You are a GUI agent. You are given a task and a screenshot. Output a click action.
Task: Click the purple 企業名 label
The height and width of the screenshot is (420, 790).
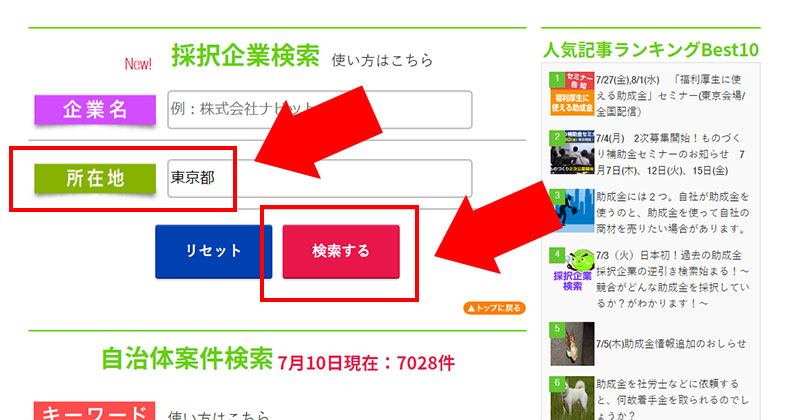(x=96, y=109)
